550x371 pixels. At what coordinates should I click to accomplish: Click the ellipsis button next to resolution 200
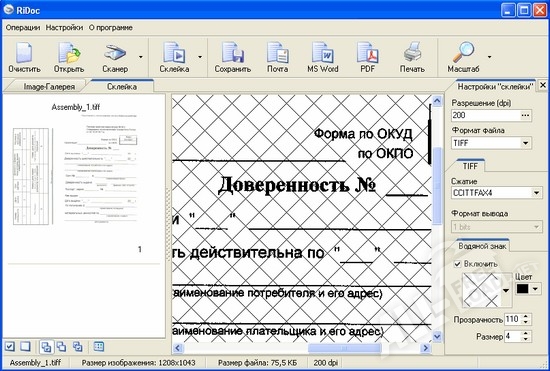tap(525, 115)
